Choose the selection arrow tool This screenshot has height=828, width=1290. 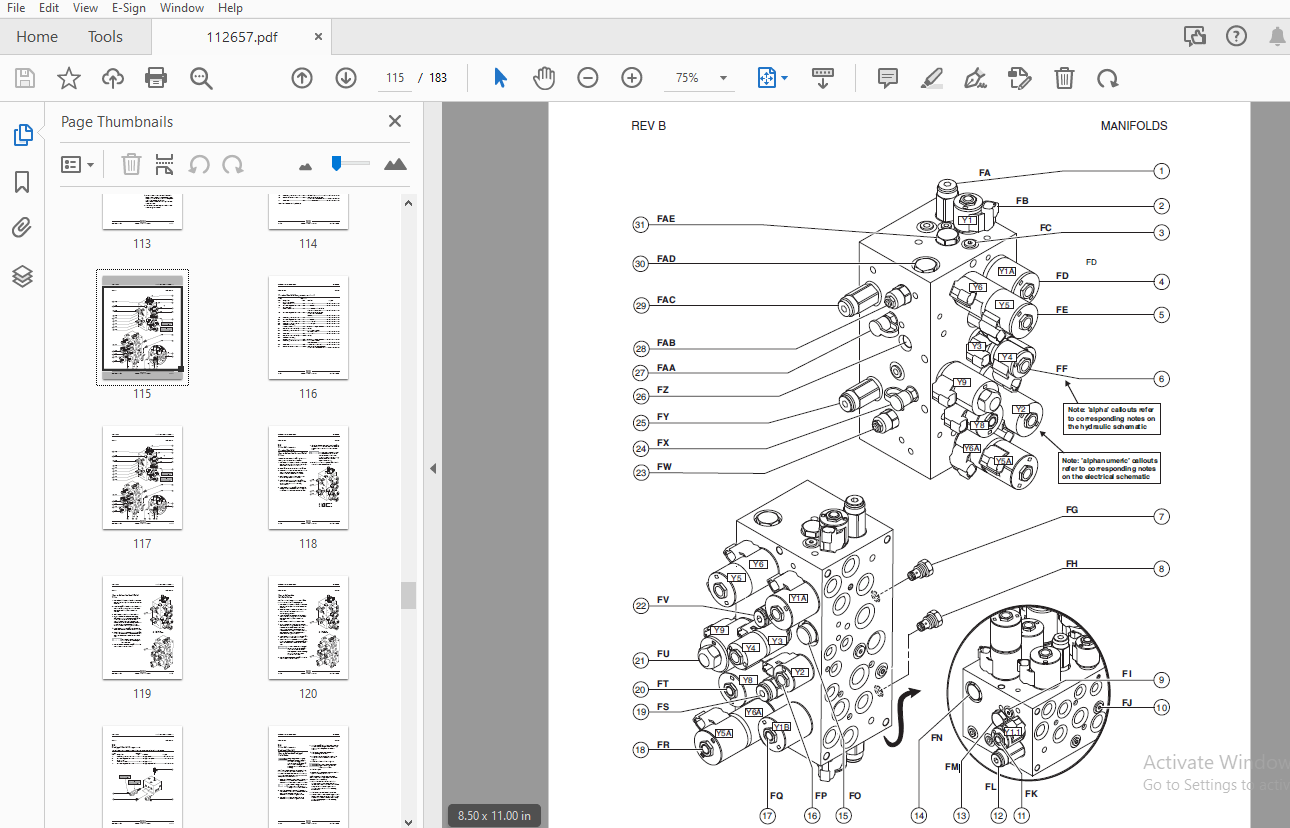(501, 78)
